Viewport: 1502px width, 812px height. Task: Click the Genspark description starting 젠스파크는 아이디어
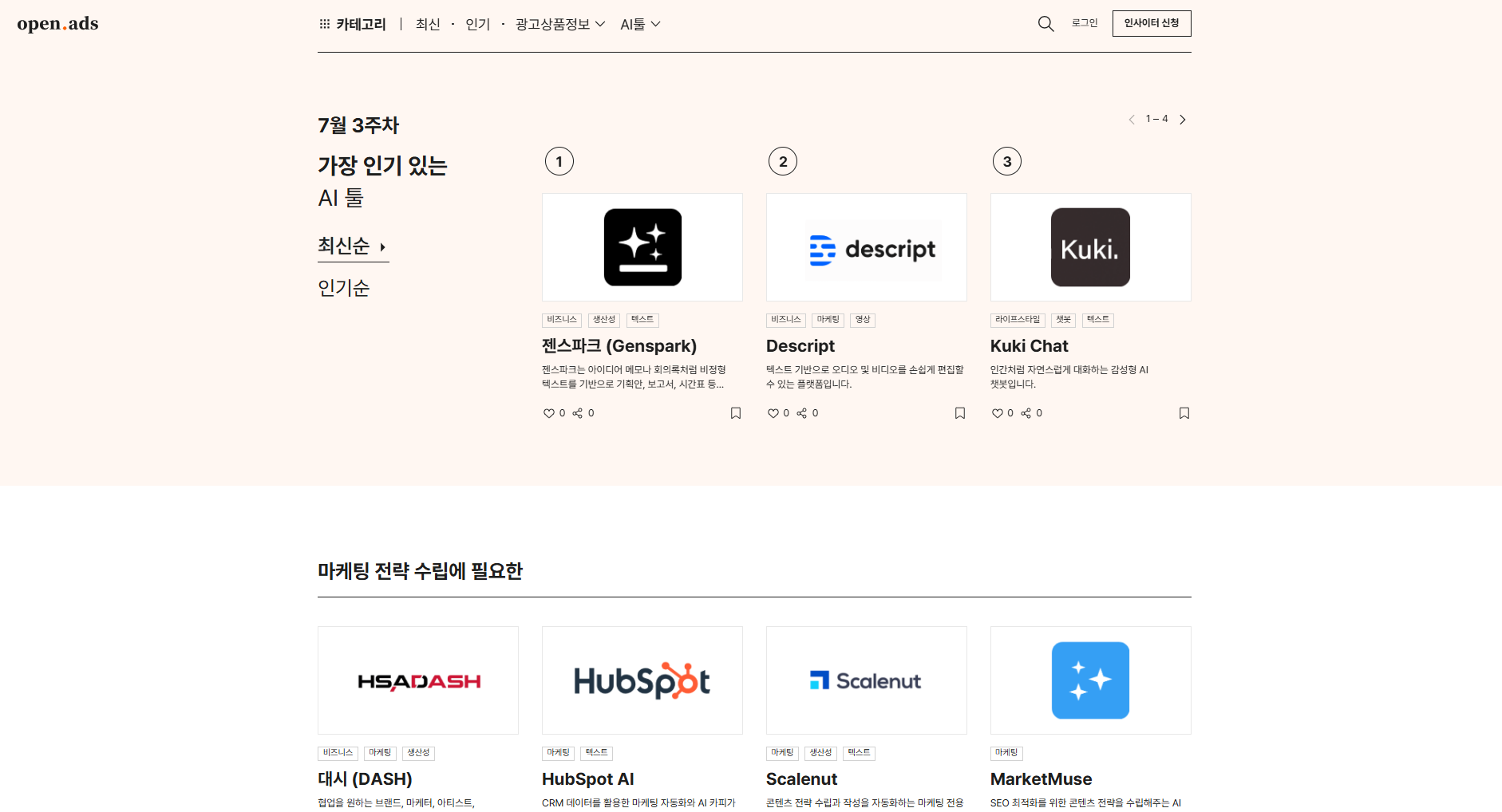click(634, 377)
